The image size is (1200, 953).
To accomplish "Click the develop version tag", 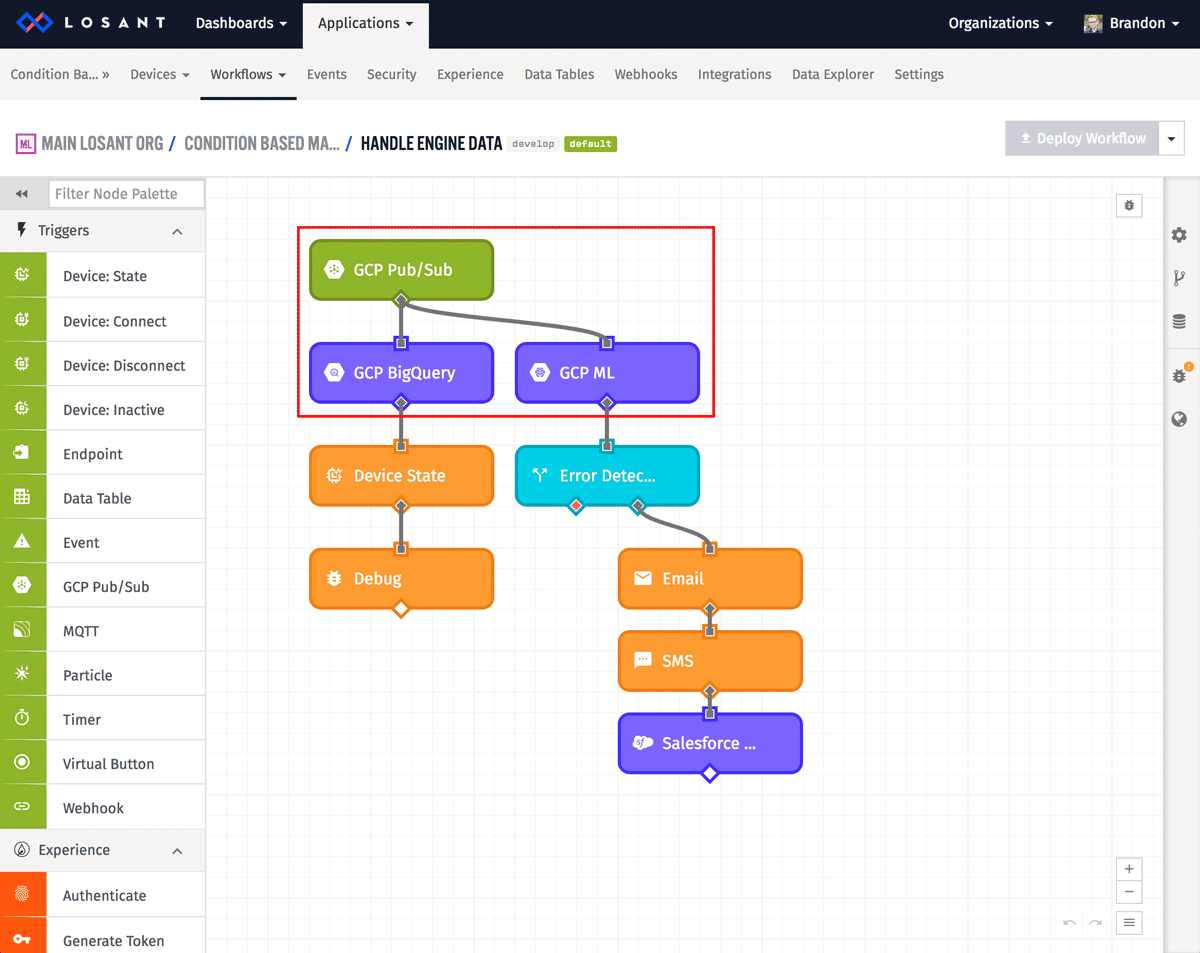I will [x=533, y=144].
